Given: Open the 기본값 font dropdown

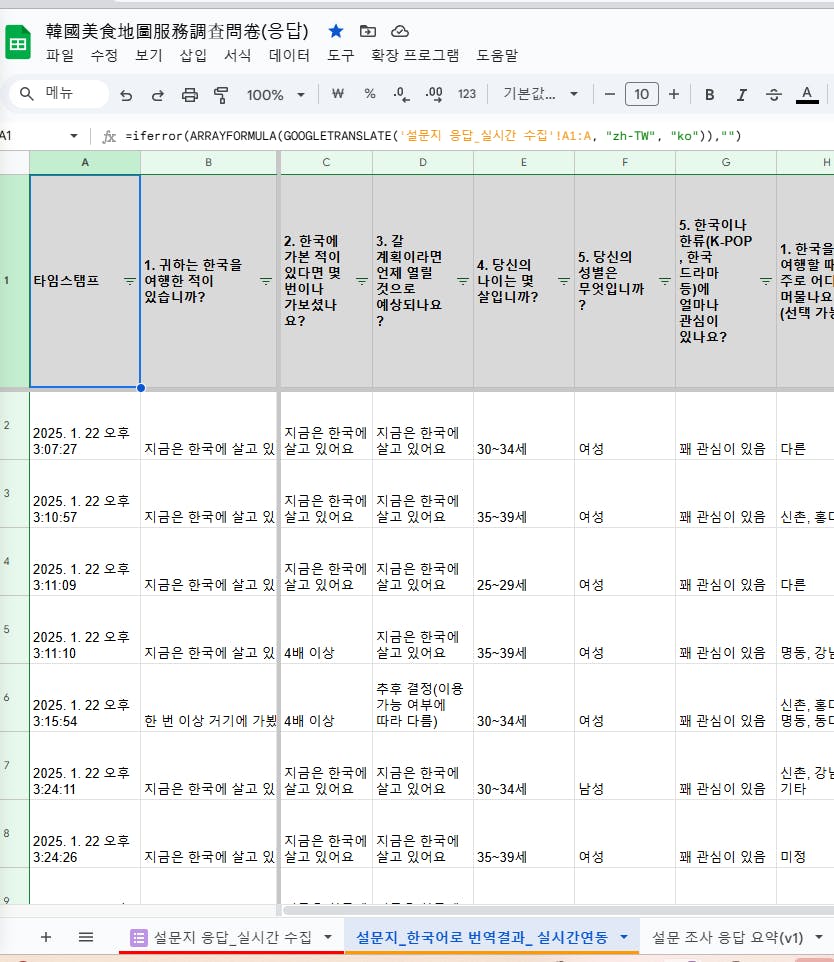Looking at the screenshot, I should pos(540,94).
